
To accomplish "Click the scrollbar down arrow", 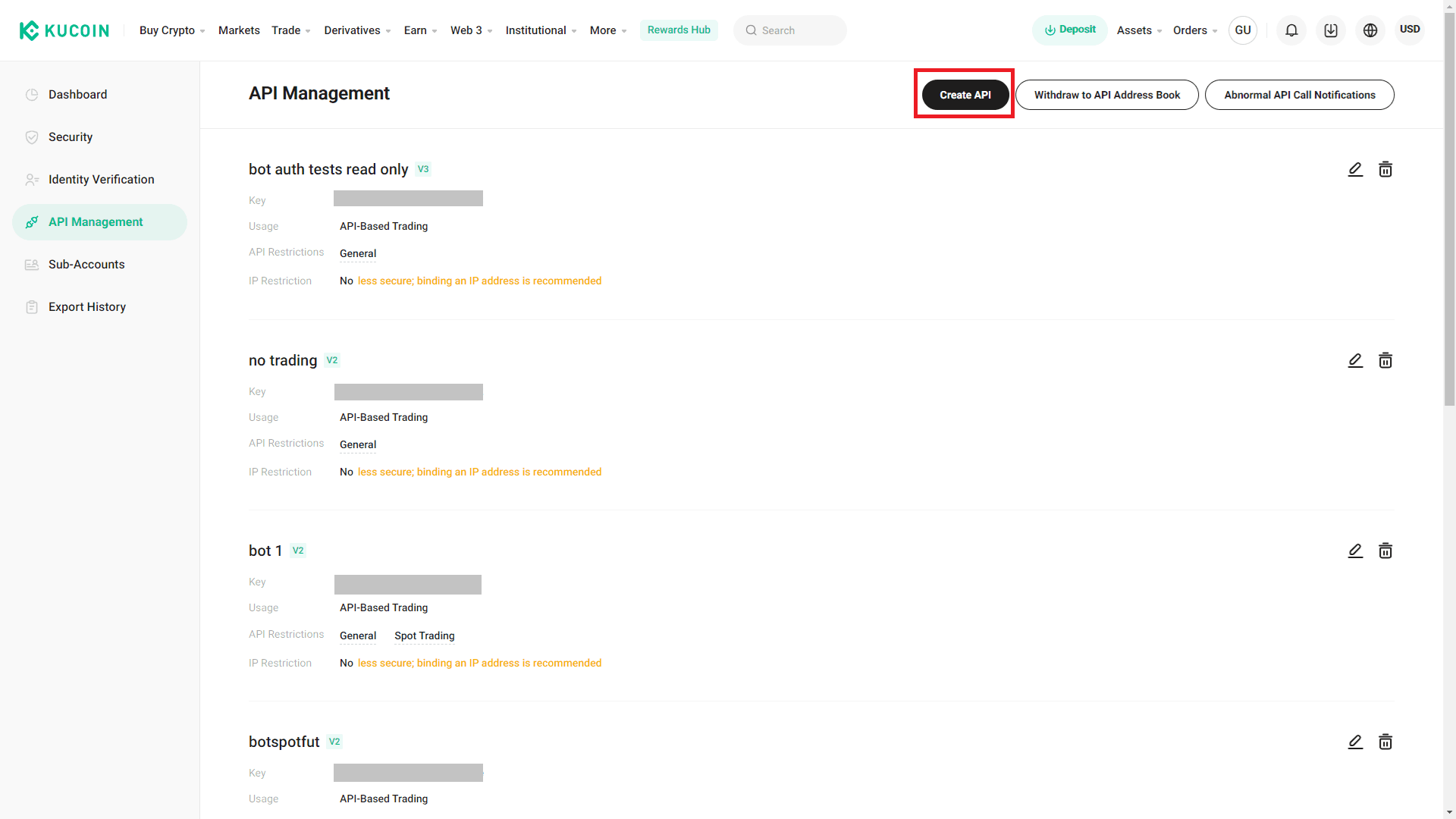I will pos(1449,812).
